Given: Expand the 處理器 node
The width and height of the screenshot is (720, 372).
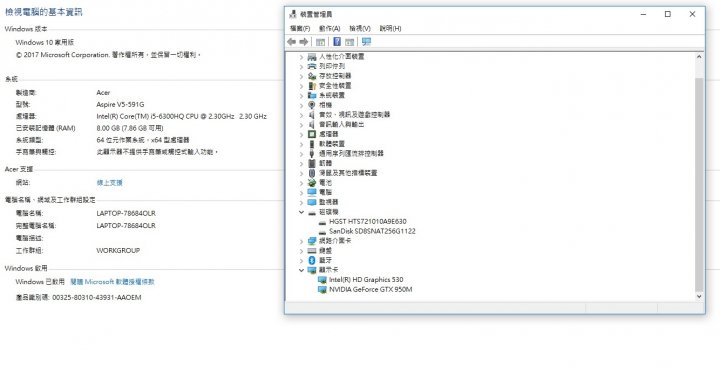Looking at the screenshot, I should pos(301,134).
